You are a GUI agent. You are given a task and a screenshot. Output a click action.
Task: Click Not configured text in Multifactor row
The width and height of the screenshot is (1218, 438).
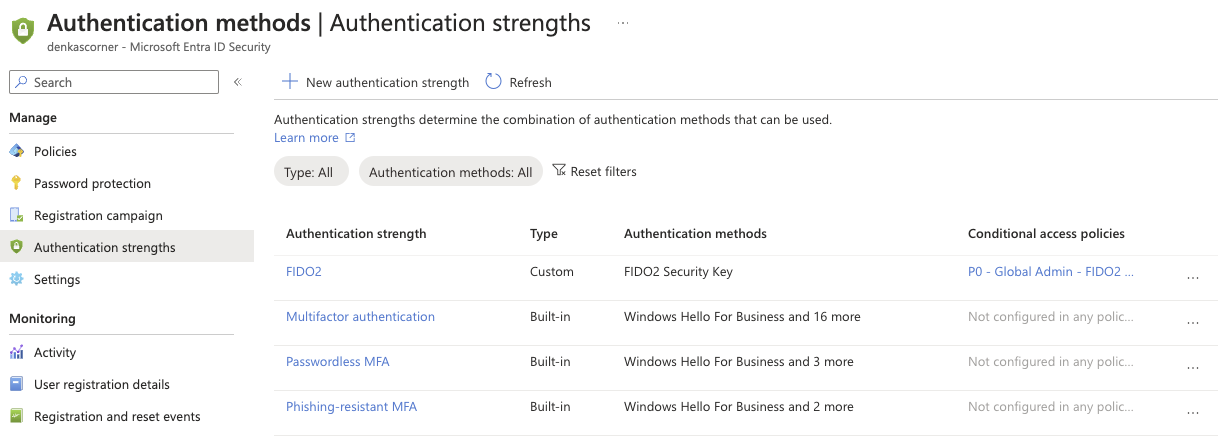1051,317
